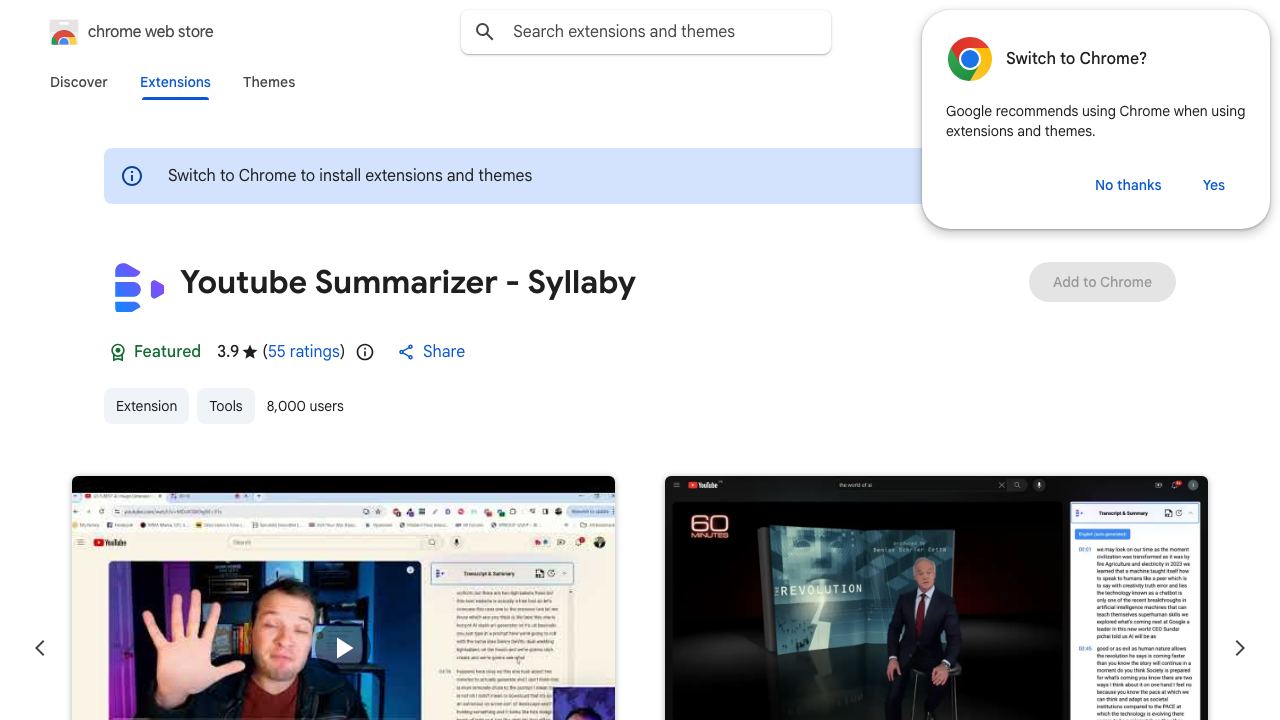Click the ratings info circle icon
Screen dimensions: 1280x720
(x=365, y=352)
